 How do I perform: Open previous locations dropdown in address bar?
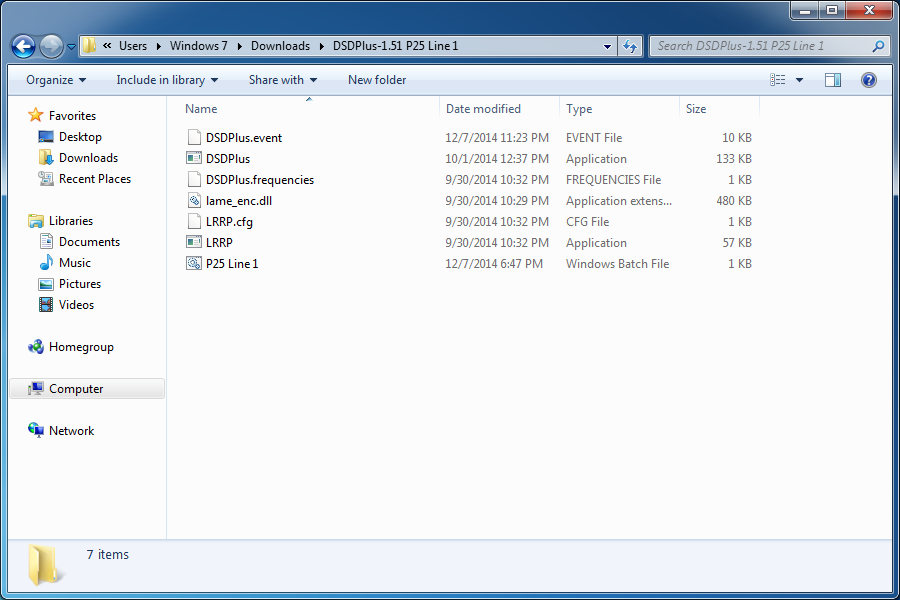point(607,47)
